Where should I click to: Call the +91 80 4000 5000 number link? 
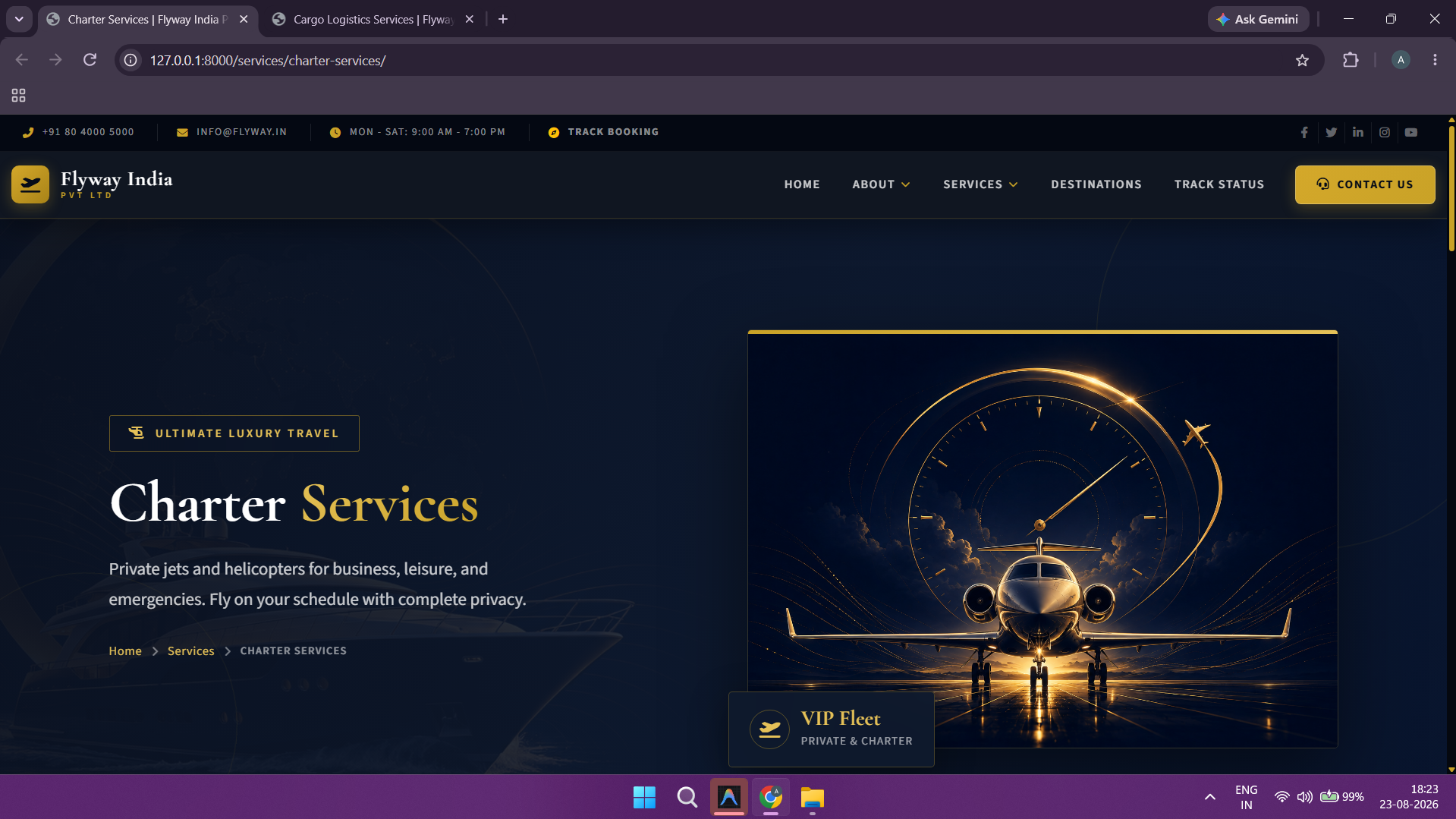[88, 132]
